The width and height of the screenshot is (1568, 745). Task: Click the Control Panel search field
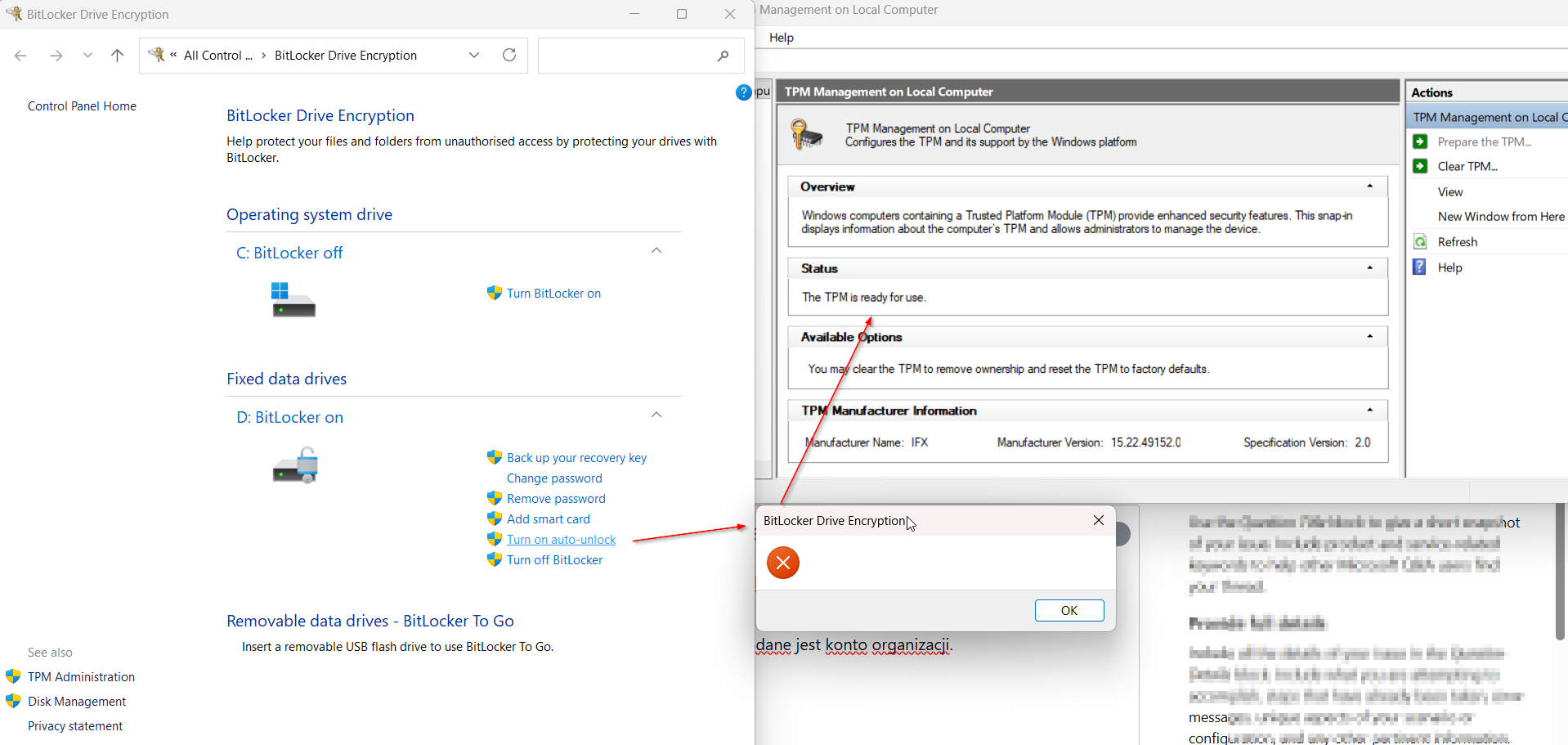tap(641, 56)
